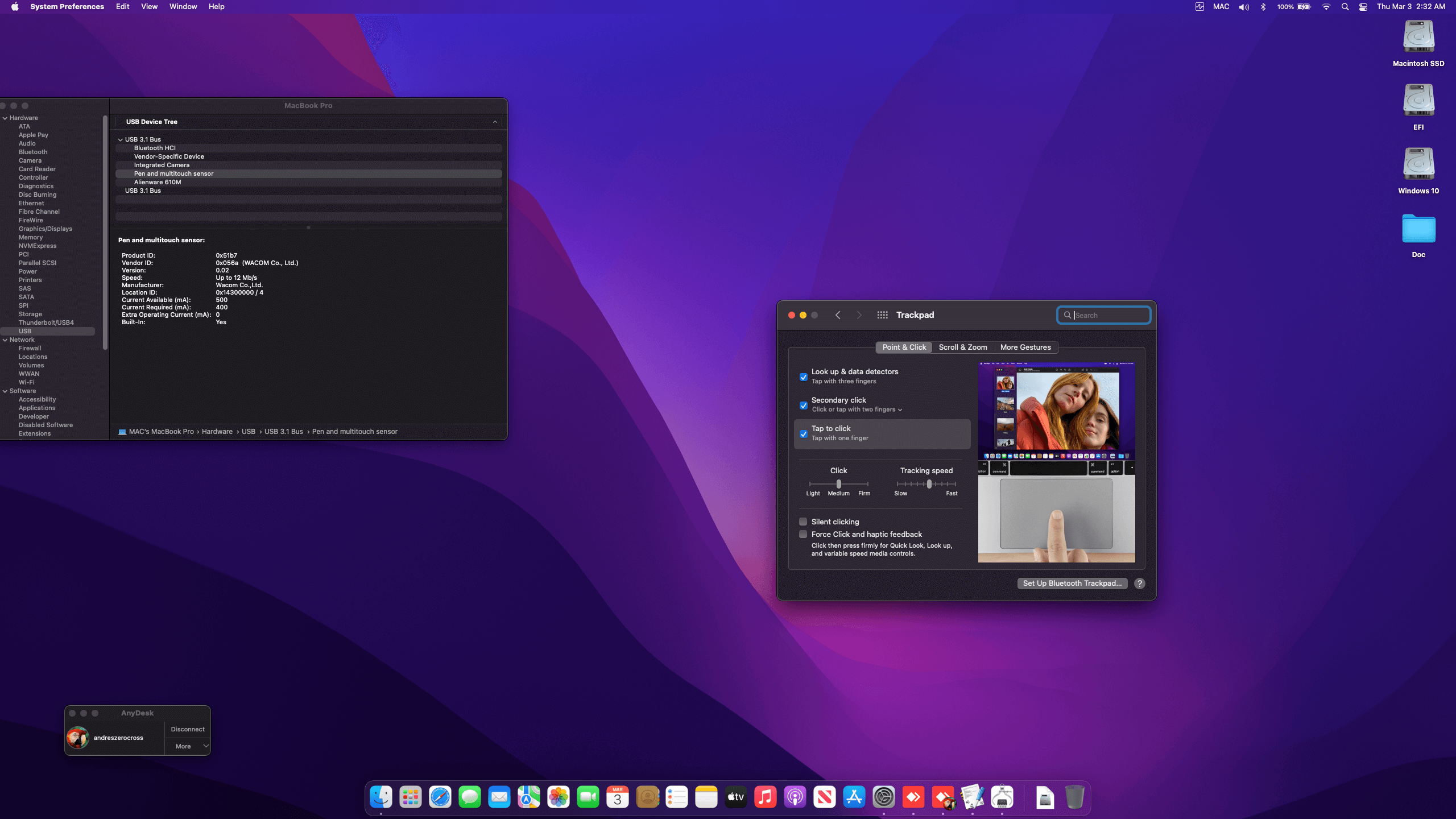
Task: Launch Apple TV from the Dock
Action: pos(736,797)
